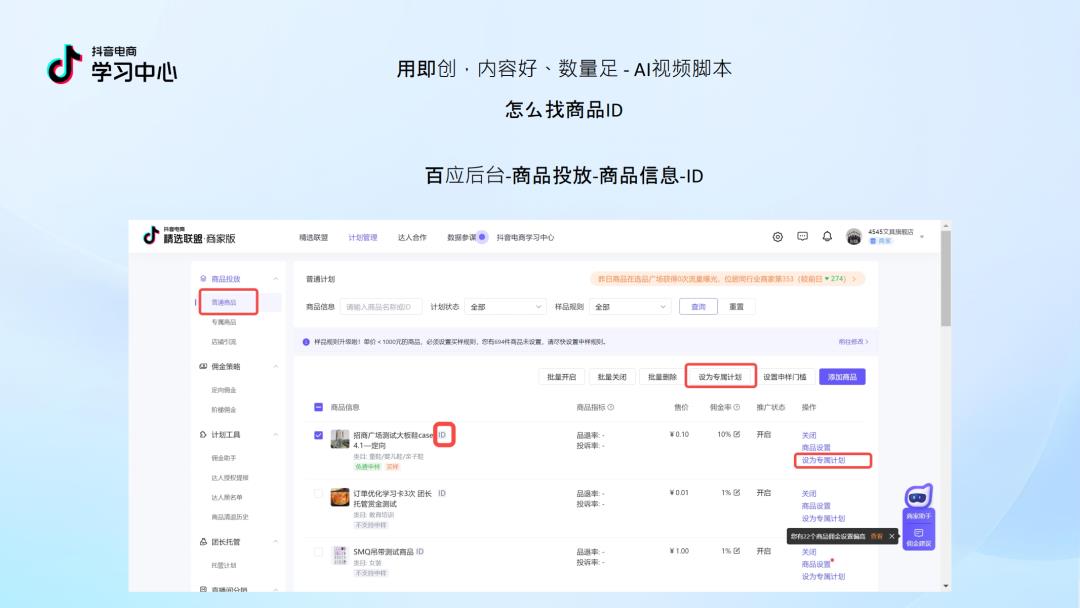Click the 佣金策略 sidebar icon

pyautogui.click(x=203, y=366)
